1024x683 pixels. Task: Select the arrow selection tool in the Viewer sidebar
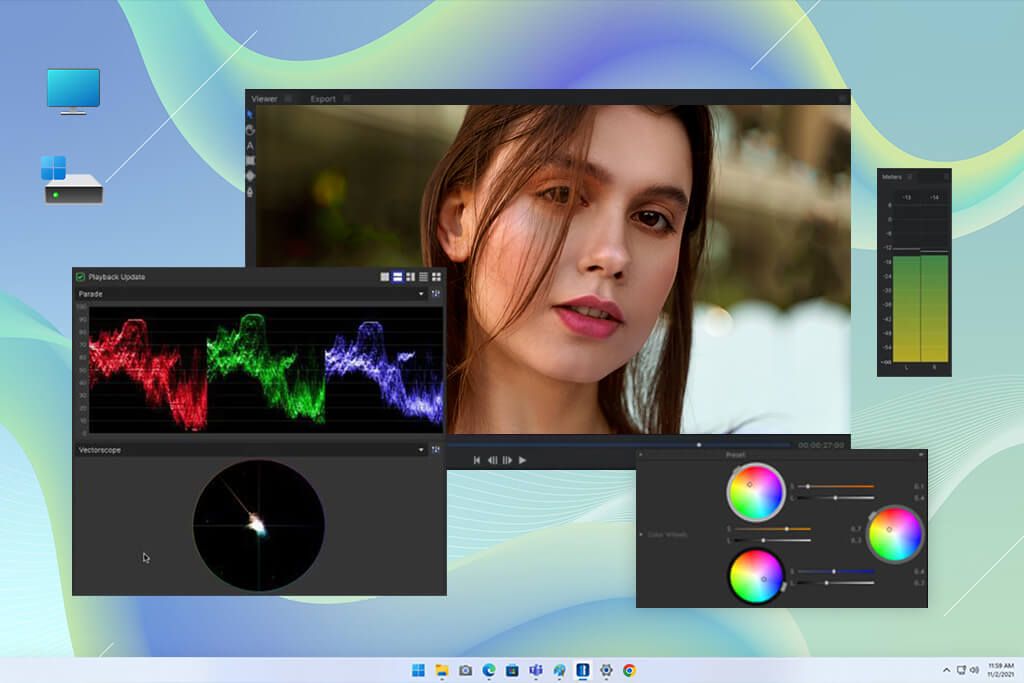250,113
